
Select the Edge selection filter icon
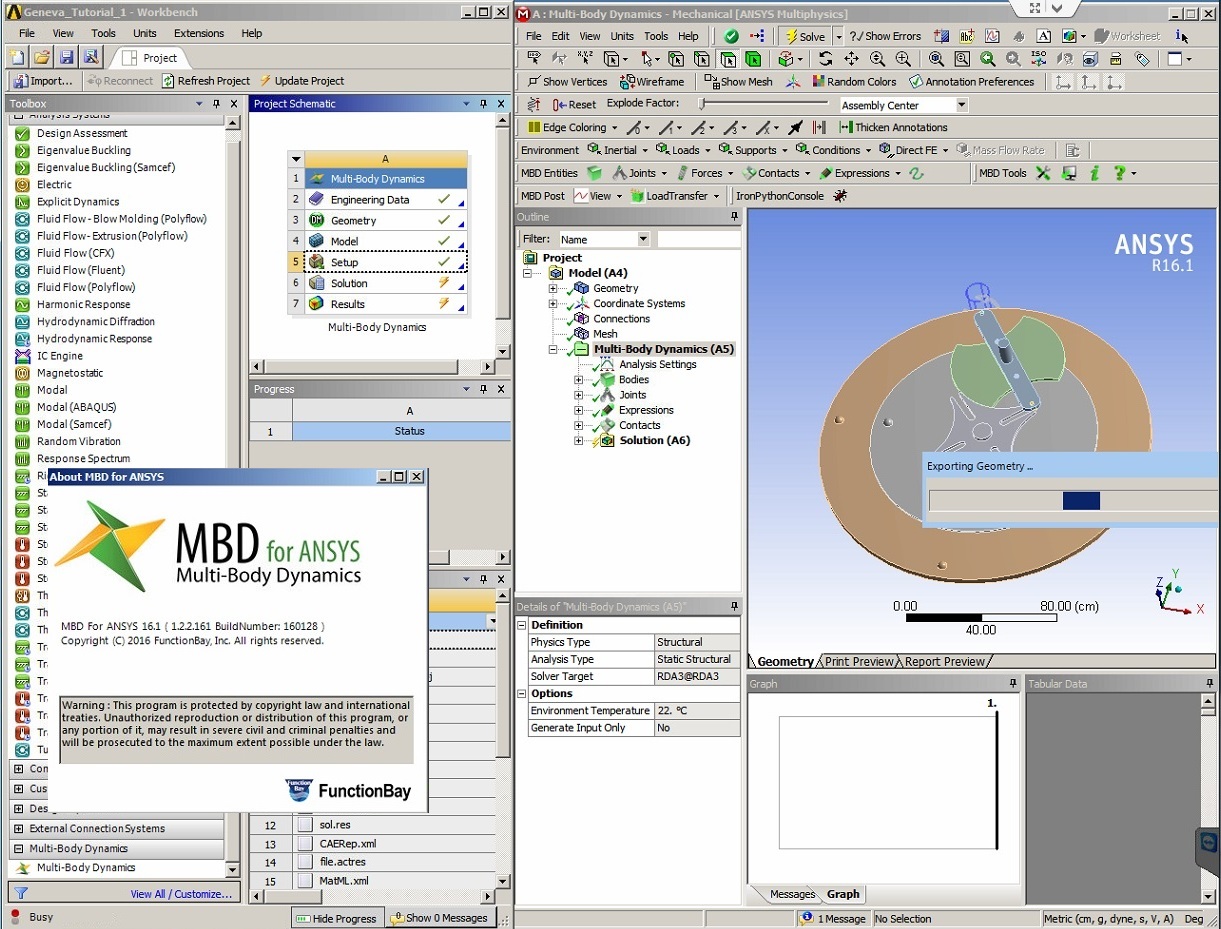coord(701,59)
